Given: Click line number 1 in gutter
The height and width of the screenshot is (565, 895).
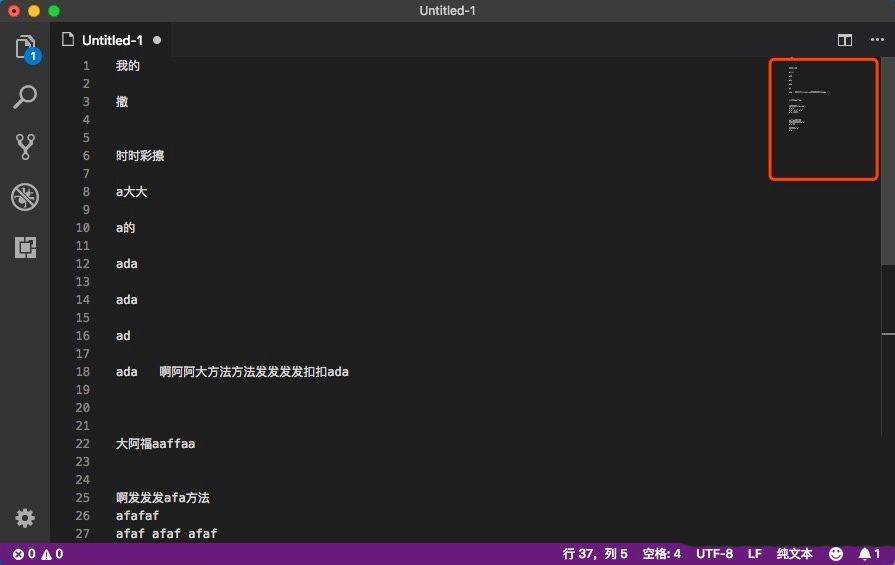Looking at the screenshot, I should click(x=86, y=66).
